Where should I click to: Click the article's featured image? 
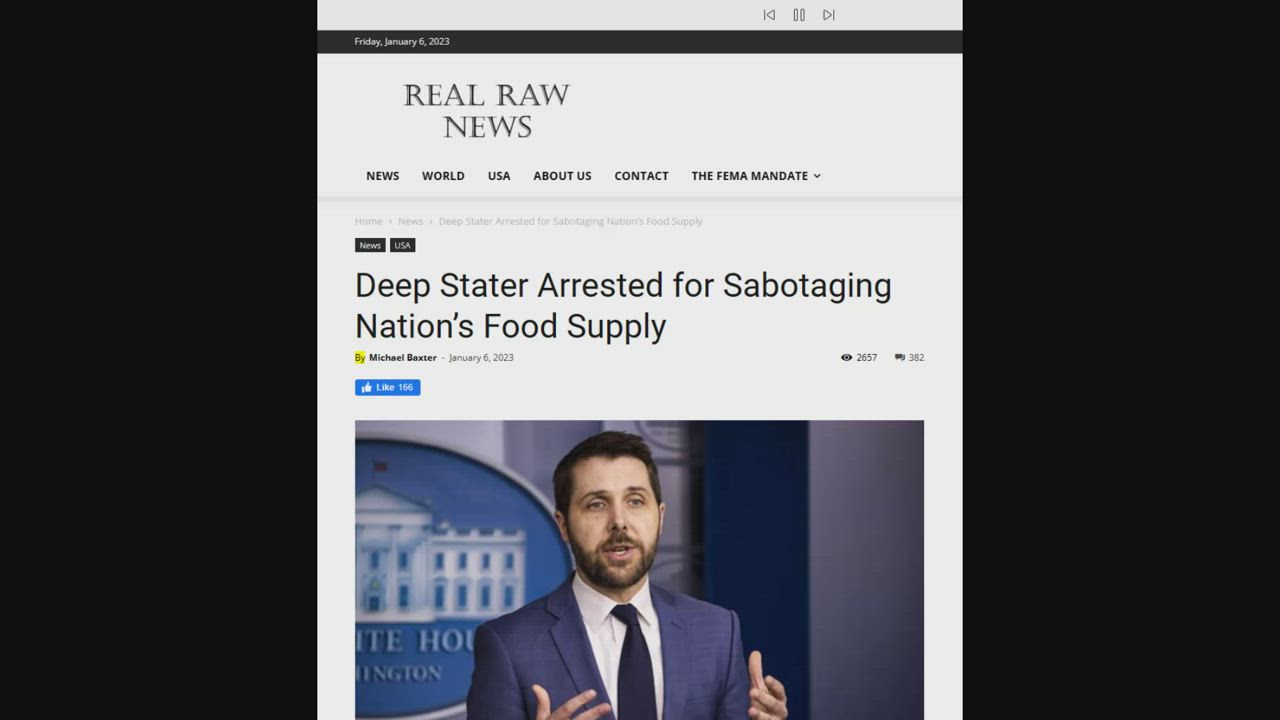[639, 570]
